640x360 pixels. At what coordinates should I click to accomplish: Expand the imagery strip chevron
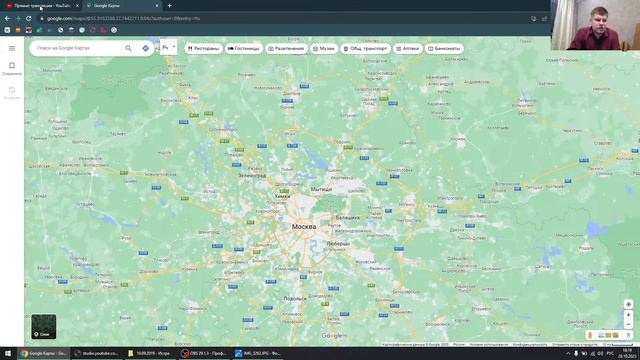point(628,335)
